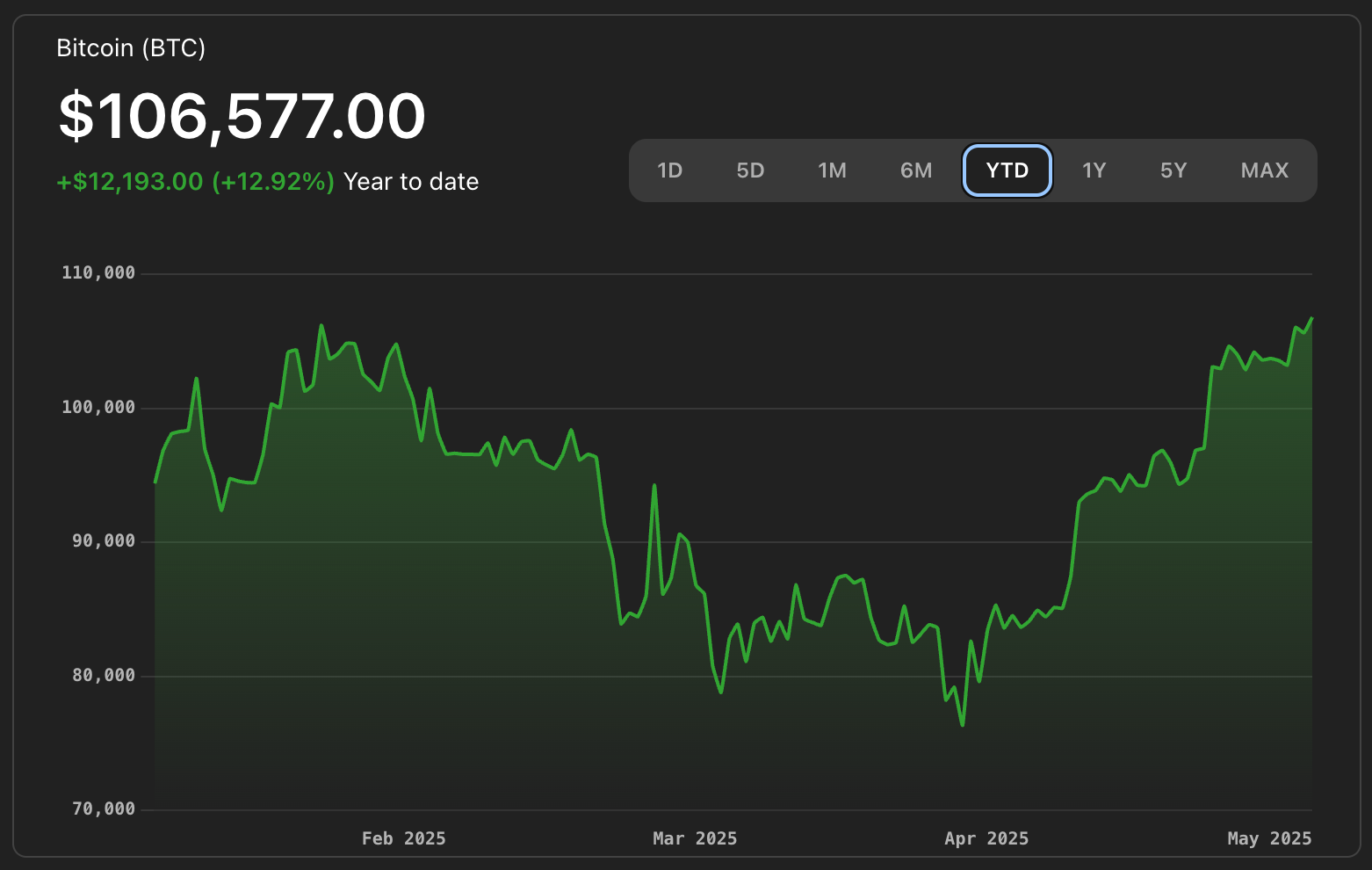Click the 70,000 y-axis label

(x=104, y=808)
